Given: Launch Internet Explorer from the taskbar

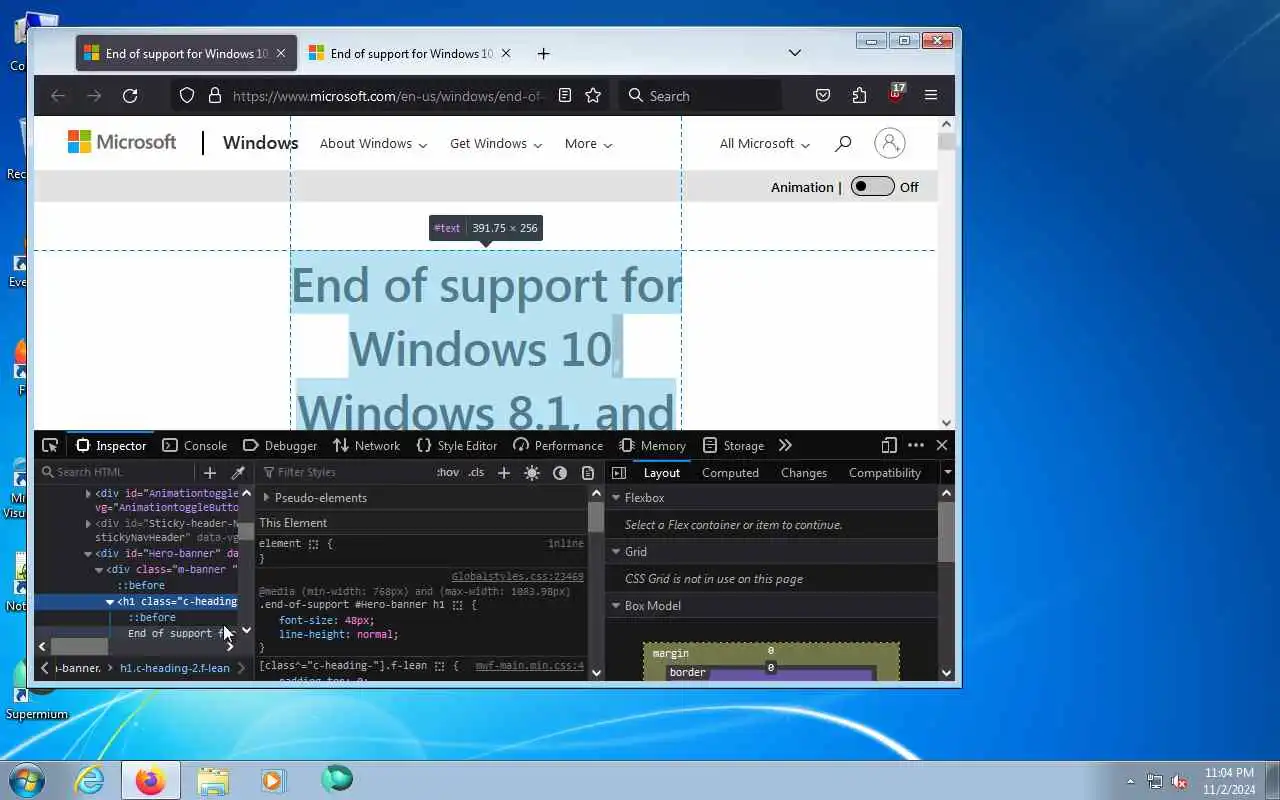Looking at the screenshot, I should [x=90, y=780].
